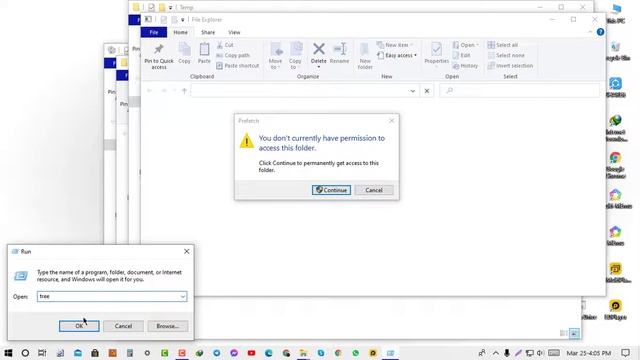Click the Properties icon in Open group

(x=436, y=53)
